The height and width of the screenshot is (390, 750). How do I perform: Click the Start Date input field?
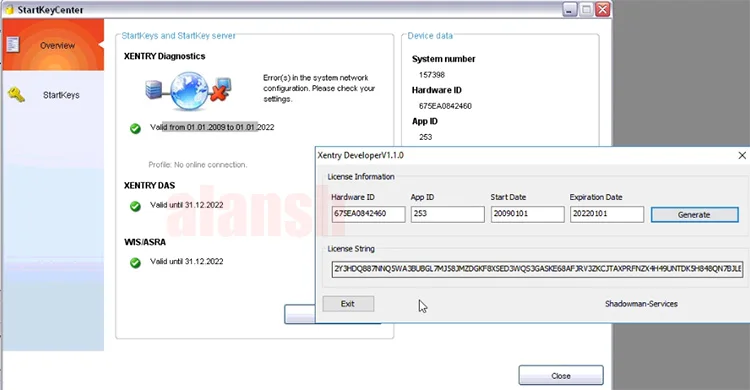(527, 214)
